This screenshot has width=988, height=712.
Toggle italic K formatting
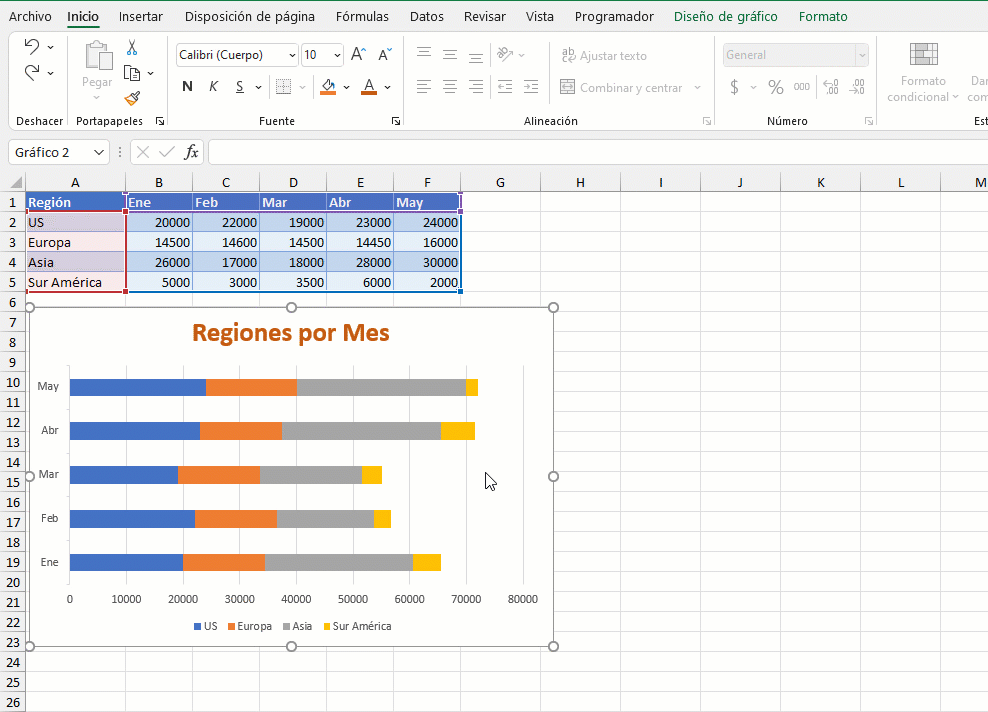pyautogui.click(x=214, y=87)
